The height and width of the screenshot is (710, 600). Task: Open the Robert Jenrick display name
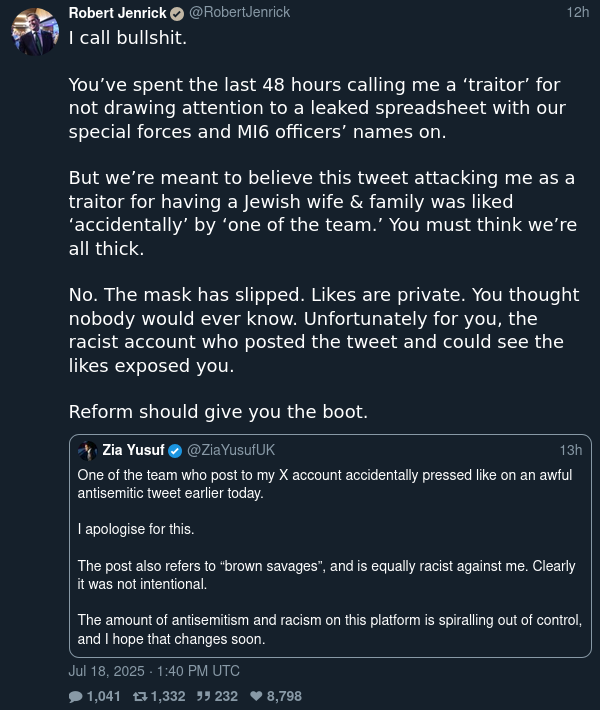(x=118, y=13)
